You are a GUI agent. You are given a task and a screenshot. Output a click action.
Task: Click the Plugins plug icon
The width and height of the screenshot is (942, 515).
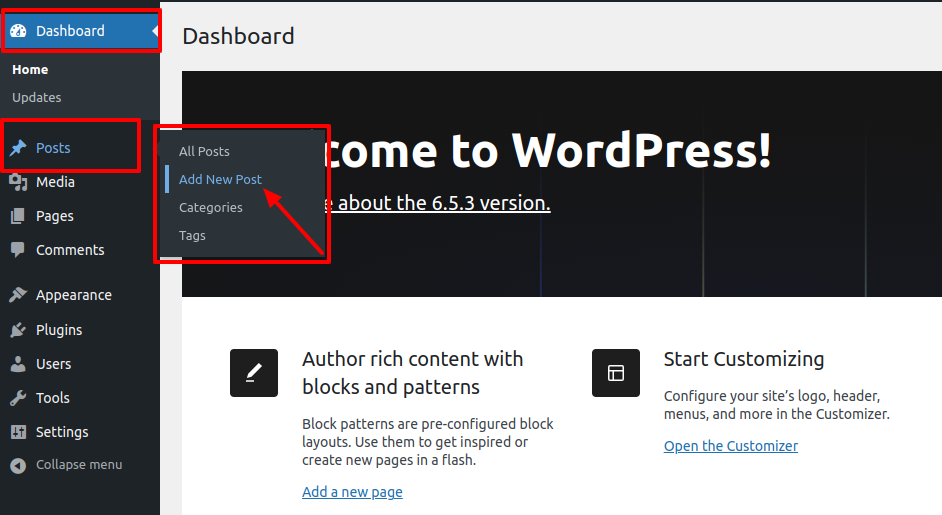coord(18,330)
